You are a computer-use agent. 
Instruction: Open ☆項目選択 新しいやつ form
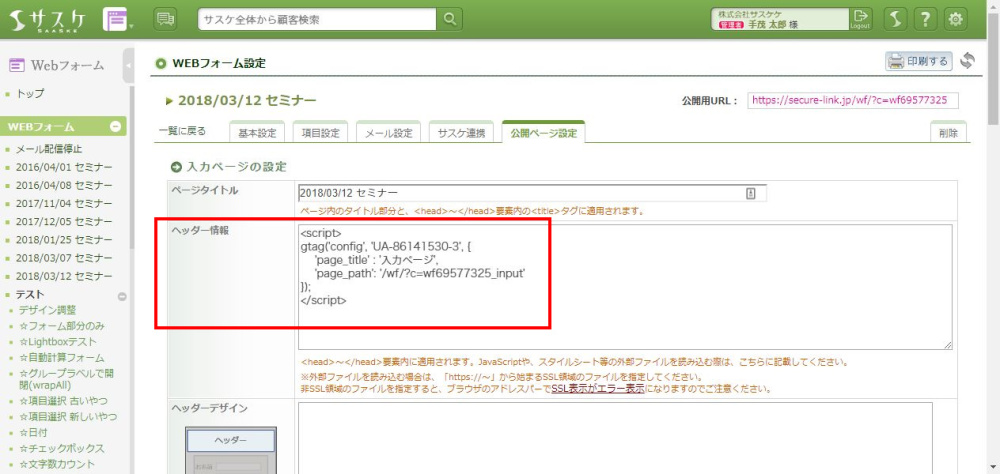coord(68,417)
